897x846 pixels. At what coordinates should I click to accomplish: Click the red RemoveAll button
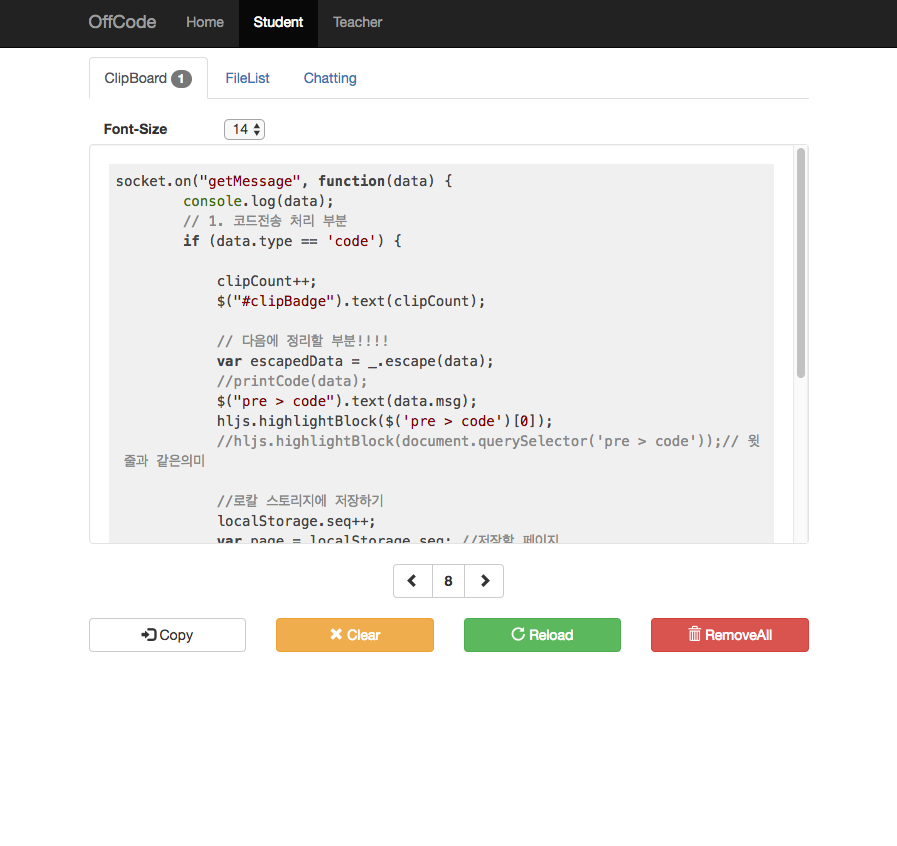(730, 635)
